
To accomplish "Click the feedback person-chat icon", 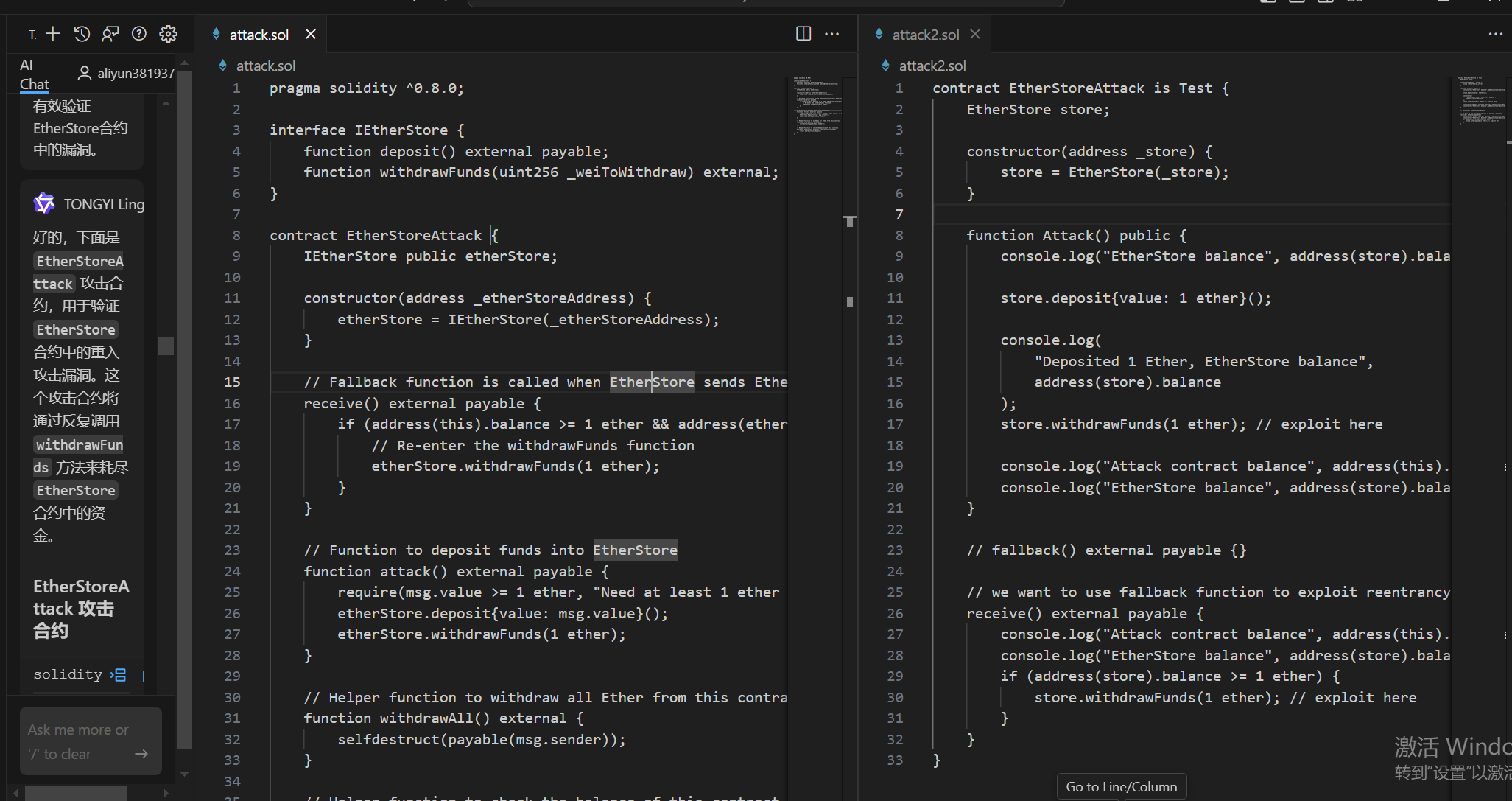I will point(110,34).
